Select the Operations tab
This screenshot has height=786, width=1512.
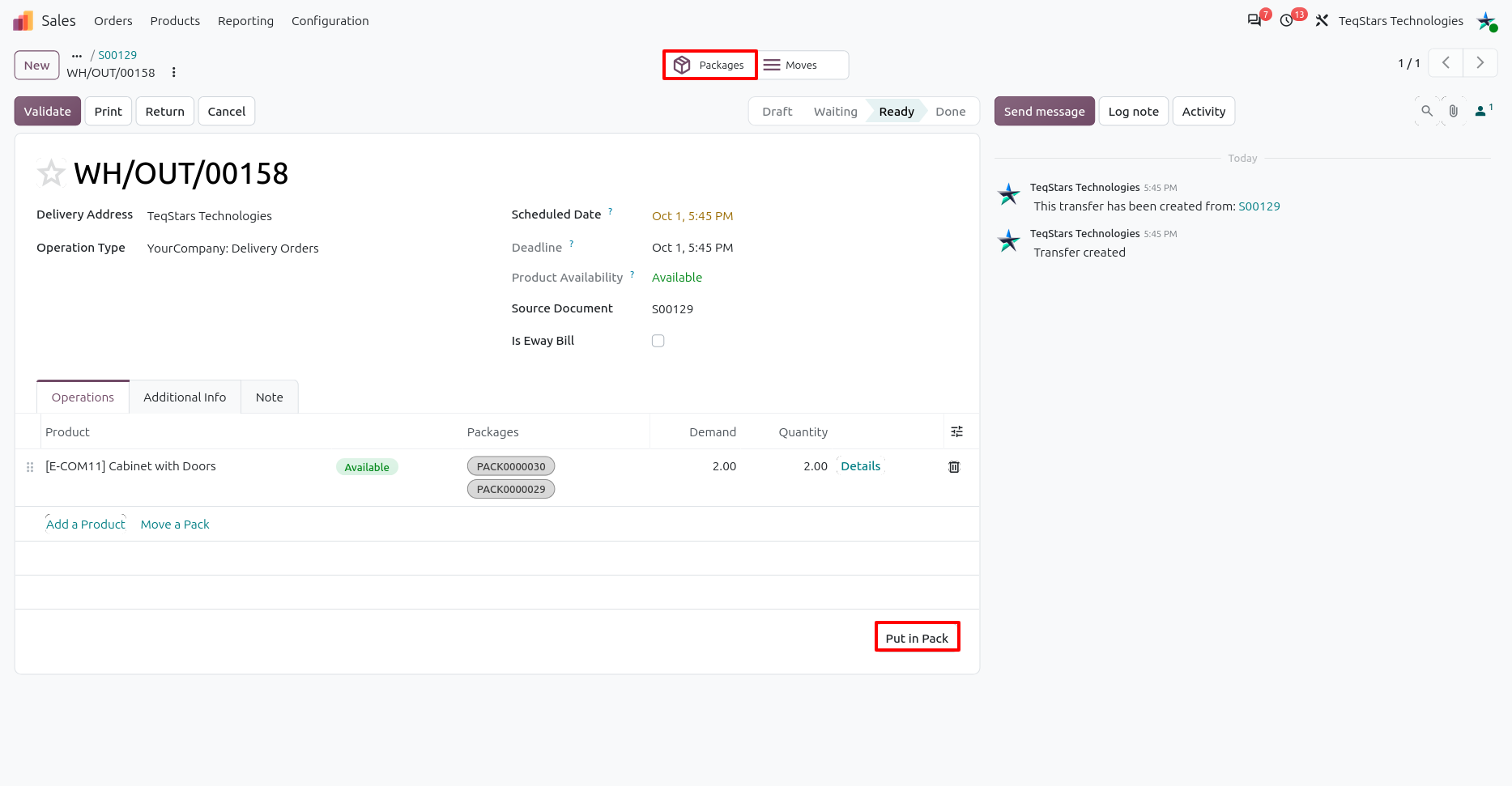83,397
